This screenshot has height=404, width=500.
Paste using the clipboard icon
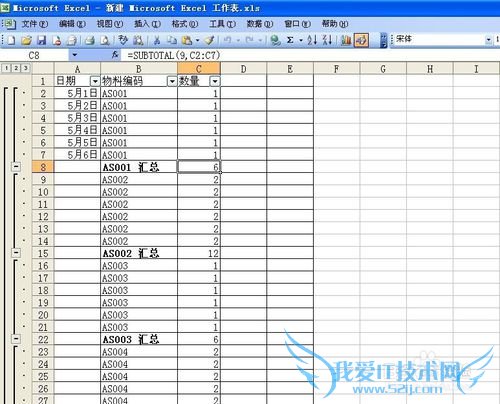[x=187, y=40]
